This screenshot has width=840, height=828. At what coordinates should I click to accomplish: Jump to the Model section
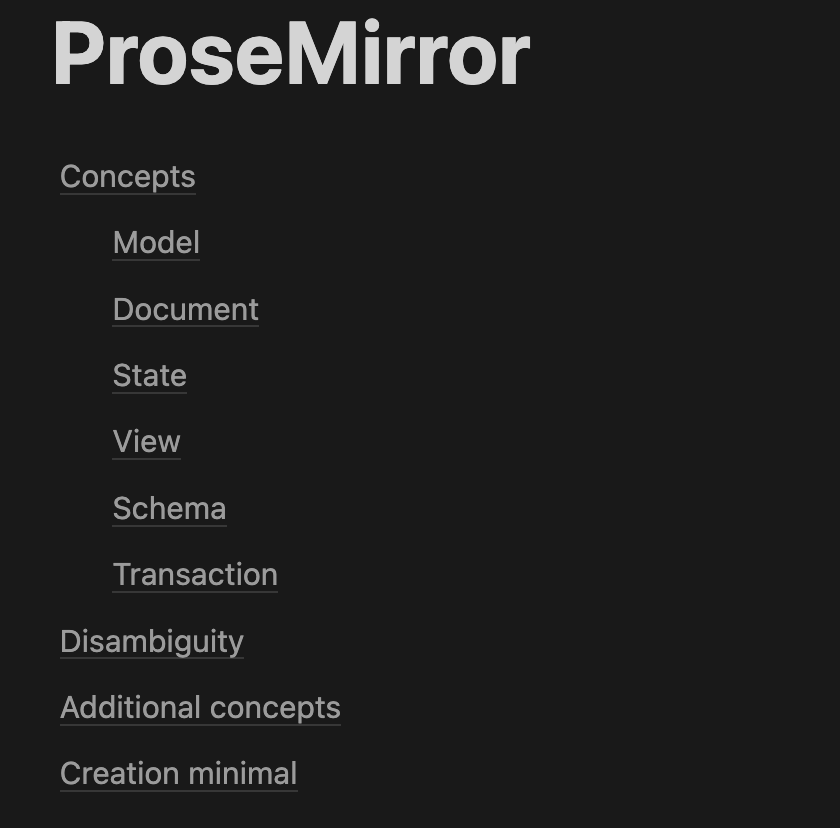click(156, 243)
